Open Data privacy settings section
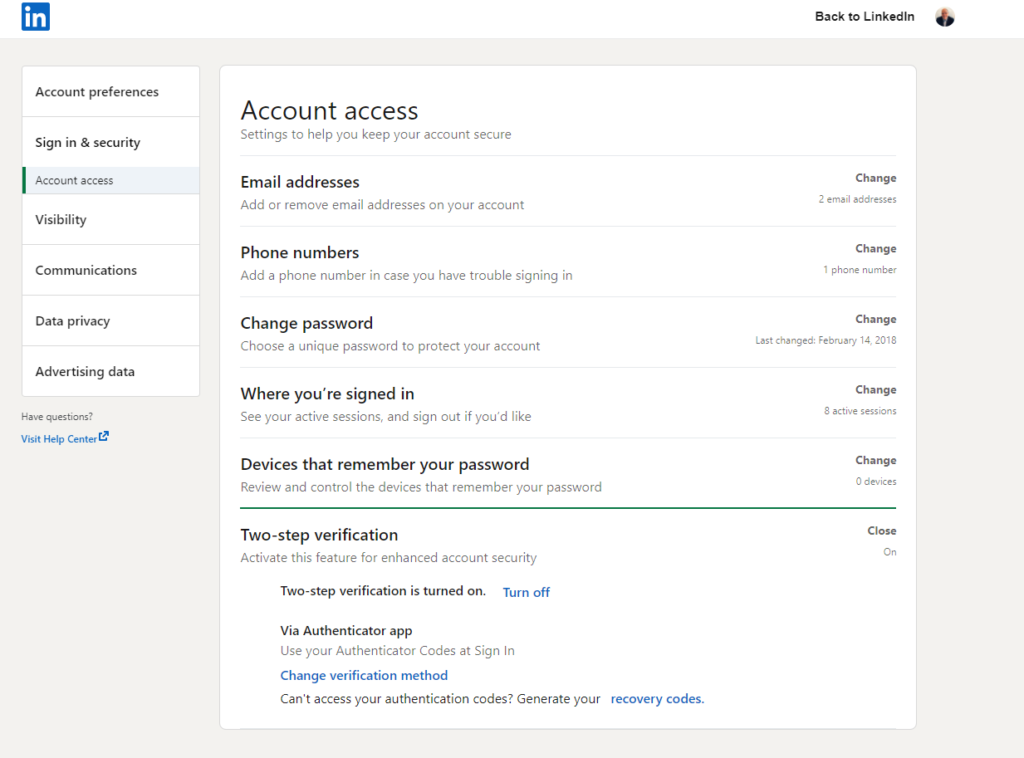This screenshot has height=758, width=1024. click(110, 321)
